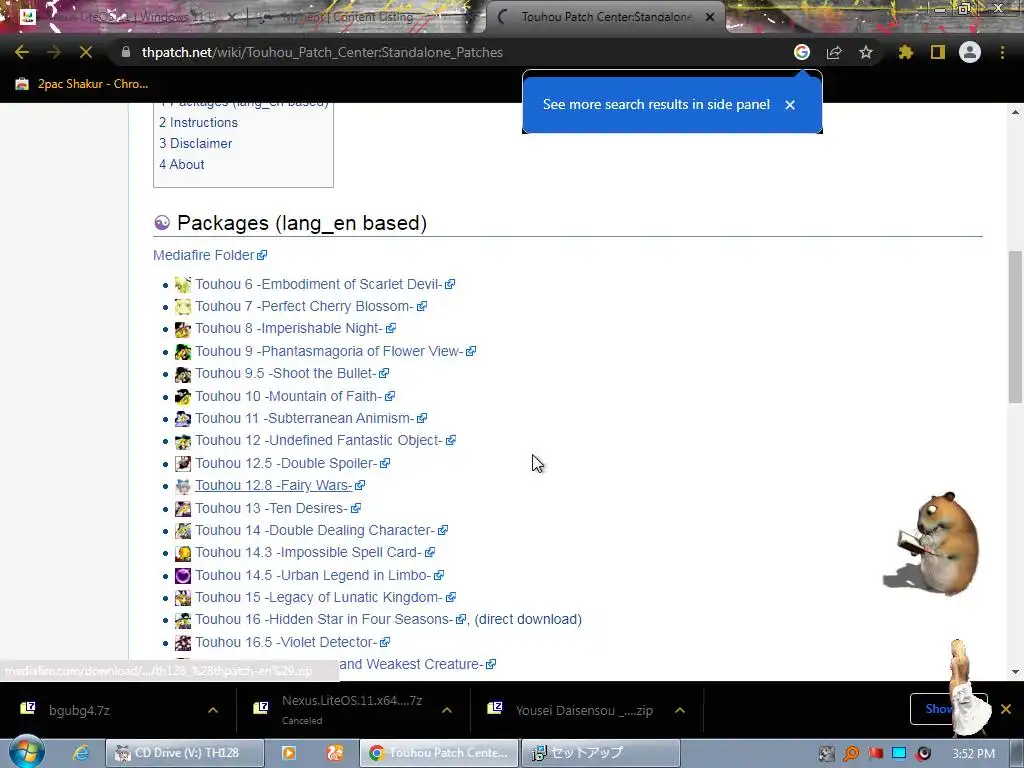Close the downloads bar

click(1006, 709)
